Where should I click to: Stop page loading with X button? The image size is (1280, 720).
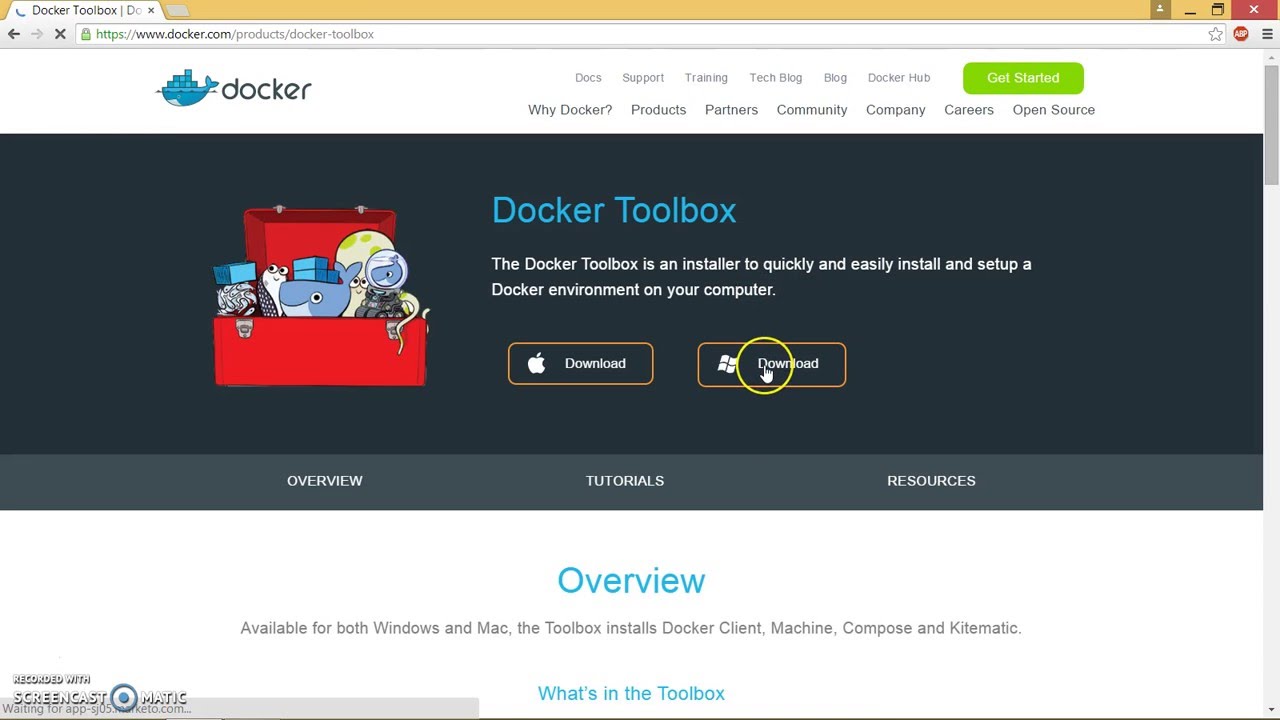click(60, 34)
